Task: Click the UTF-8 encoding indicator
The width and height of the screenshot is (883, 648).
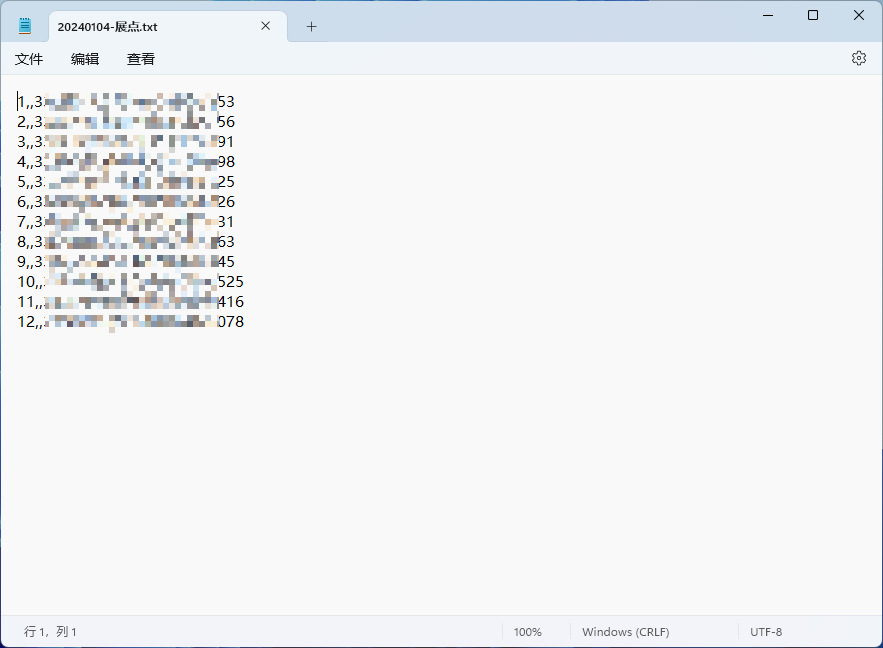Action: 766,632
